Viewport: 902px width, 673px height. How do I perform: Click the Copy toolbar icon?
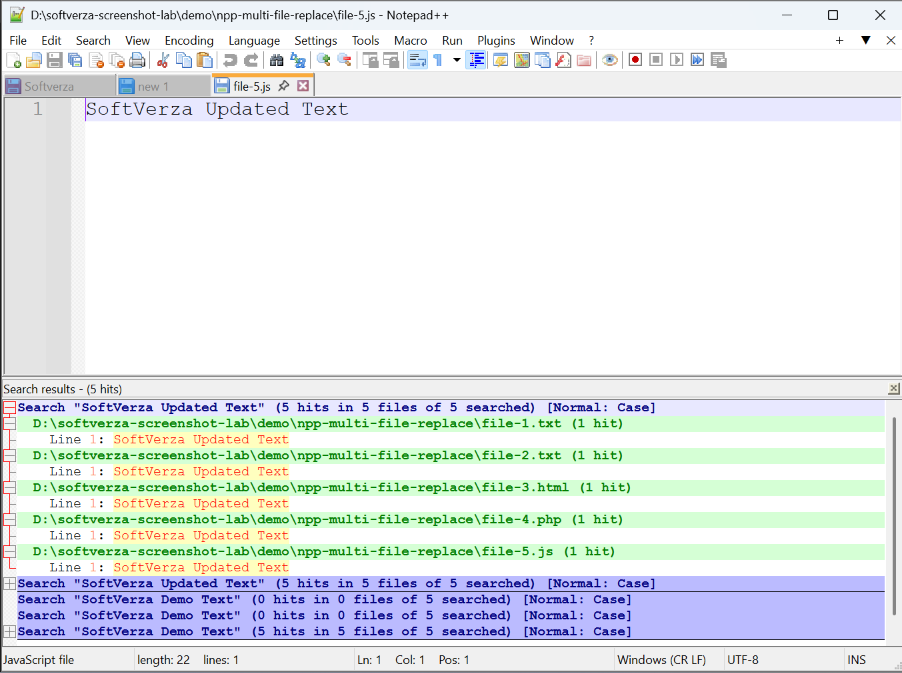click(184, 60)
